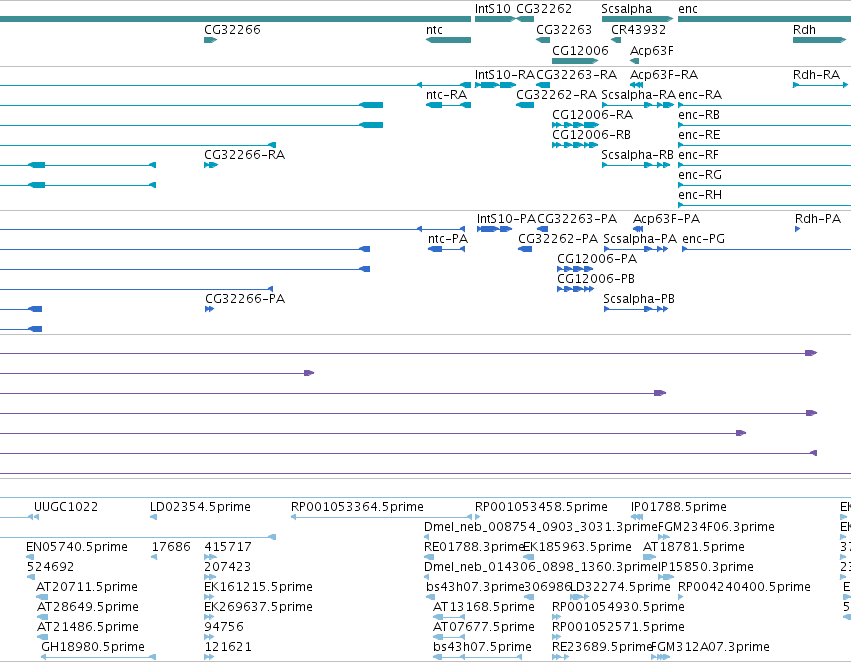The width and height of the screenshot is (851, 662).
Task: Click the CR43932 gene label
Action: (638, 30)
